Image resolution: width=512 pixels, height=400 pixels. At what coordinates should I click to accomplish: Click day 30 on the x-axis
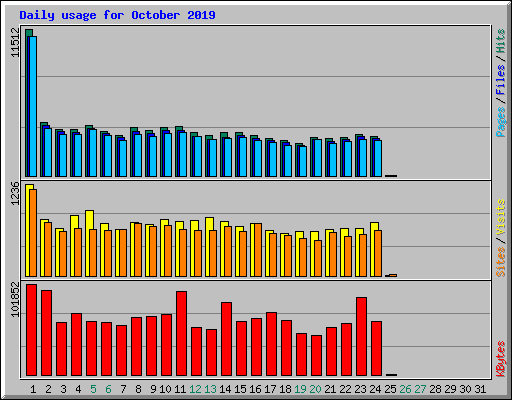pyautogui.click(x=465, y=389)
